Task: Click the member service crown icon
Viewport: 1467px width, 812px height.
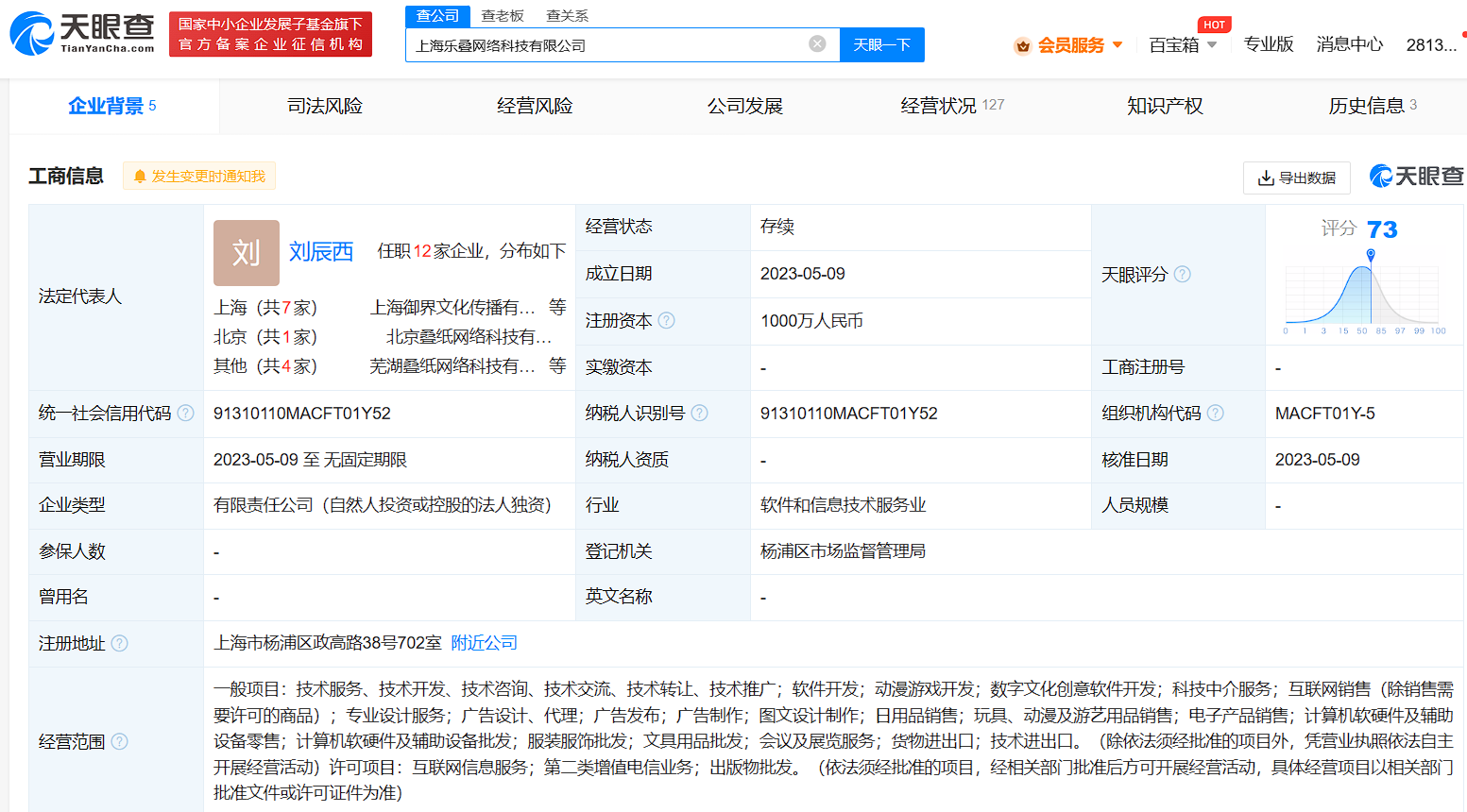Action: [1022, 45]
